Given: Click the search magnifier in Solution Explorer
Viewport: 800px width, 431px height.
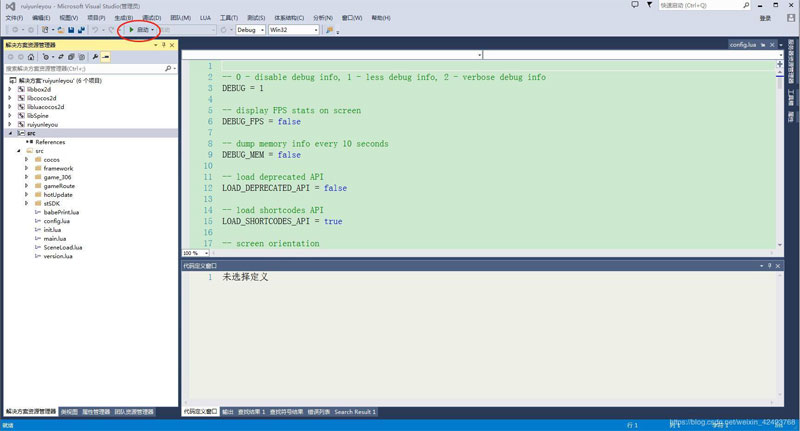Looking at the screenshot, I should tap(168, 68).
